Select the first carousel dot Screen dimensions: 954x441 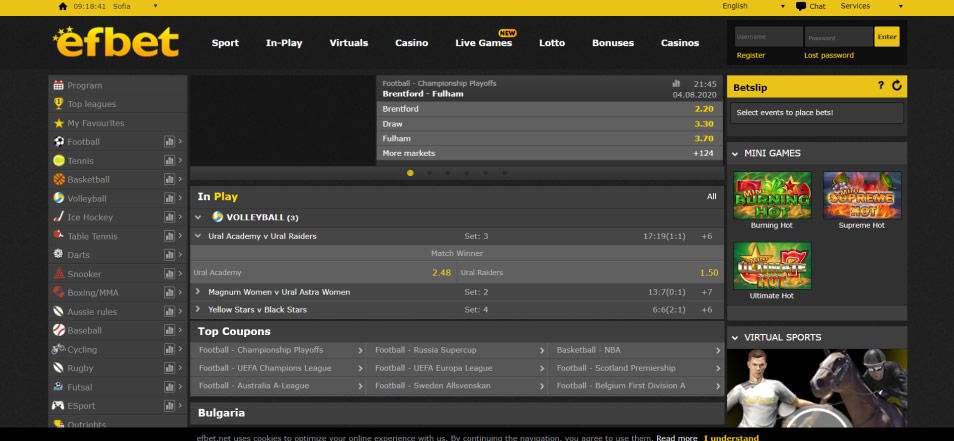(410, 173)
